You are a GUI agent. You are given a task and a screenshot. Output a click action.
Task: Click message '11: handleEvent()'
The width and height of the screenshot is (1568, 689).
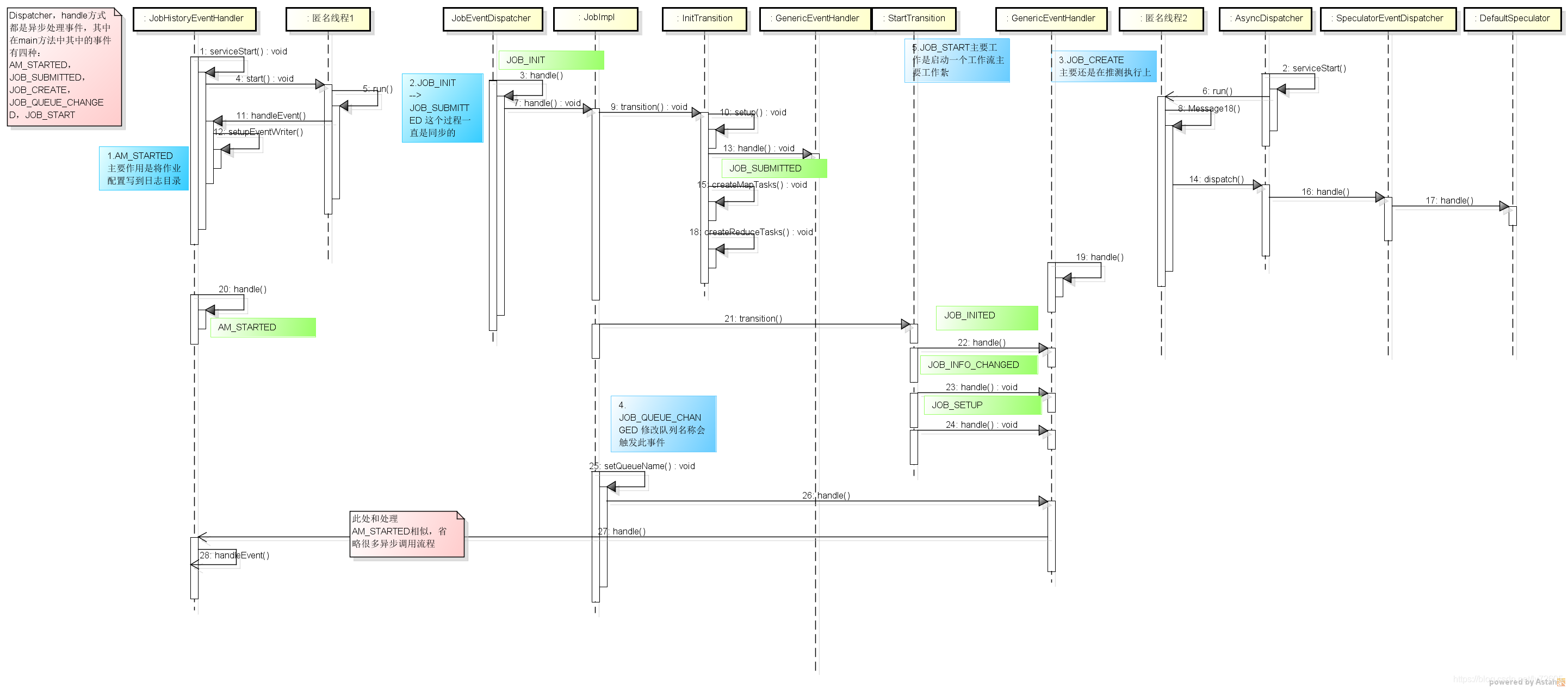271,115
